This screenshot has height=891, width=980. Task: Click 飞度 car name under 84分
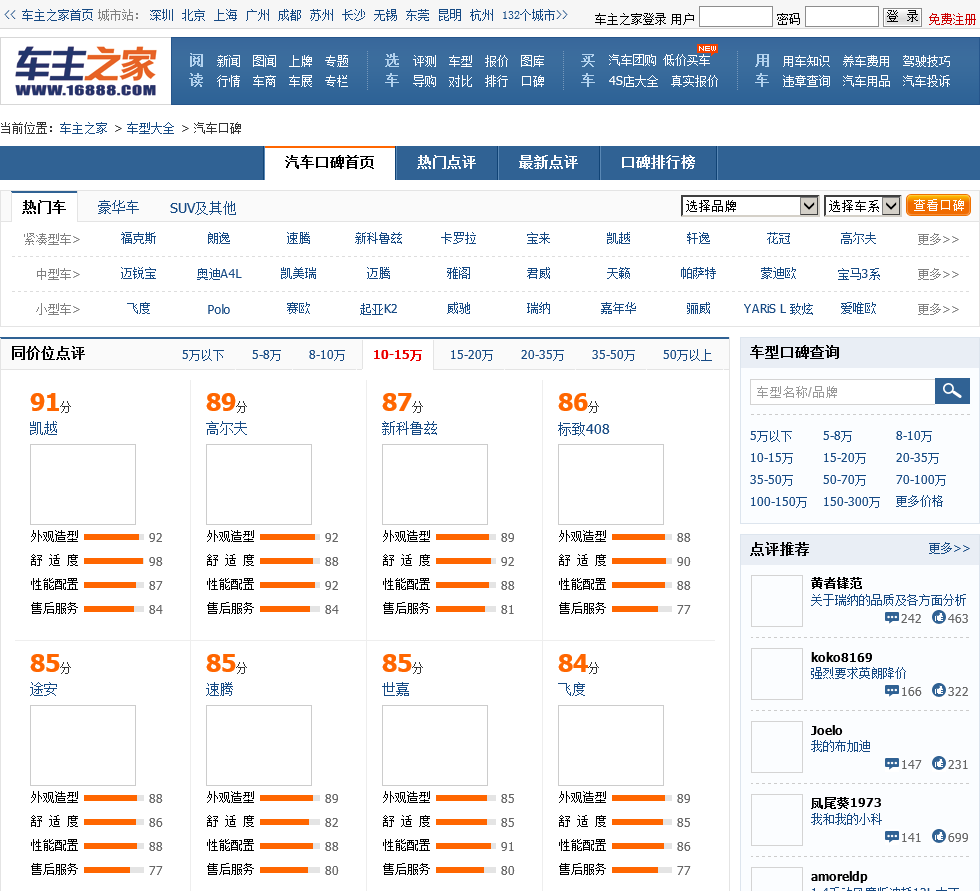[x=571, y=689]
